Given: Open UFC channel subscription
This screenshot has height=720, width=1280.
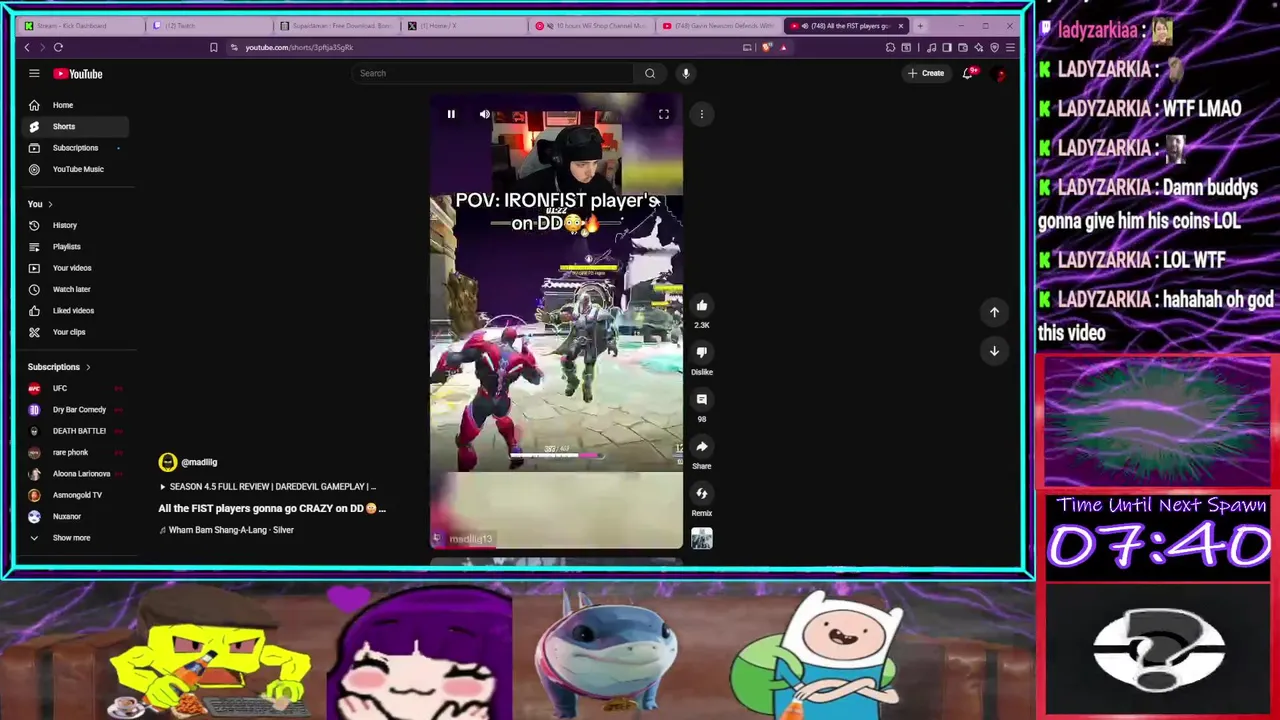Looking at the screenshot, I should point(75,388).
